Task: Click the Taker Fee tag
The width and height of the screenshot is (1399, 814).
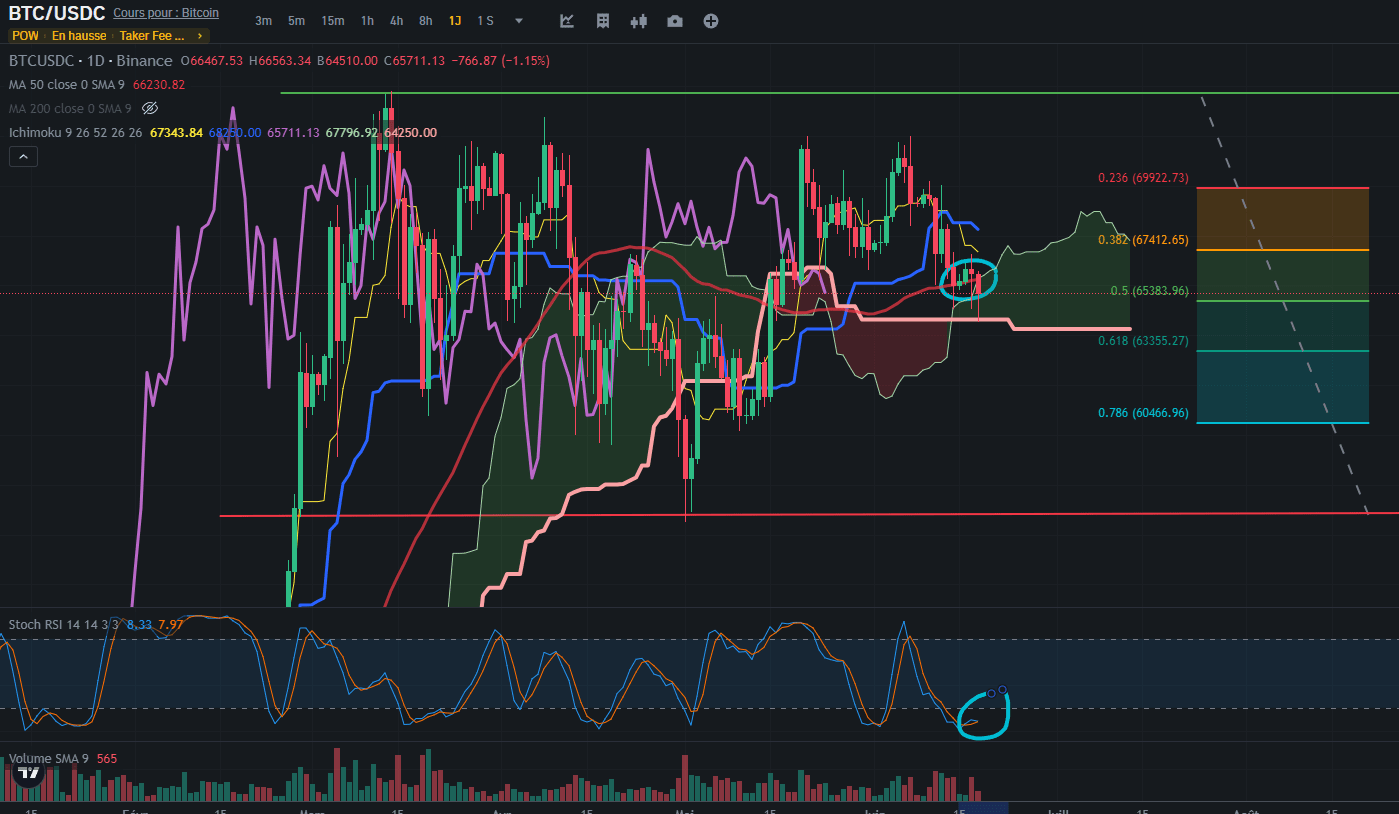Action: pos(152,36)
